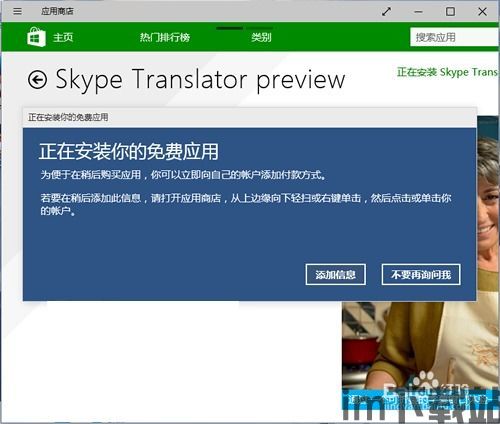Switch to 热门排行榜 tab
The height and width of the screenshot is (424, 500).
(165, 37)
